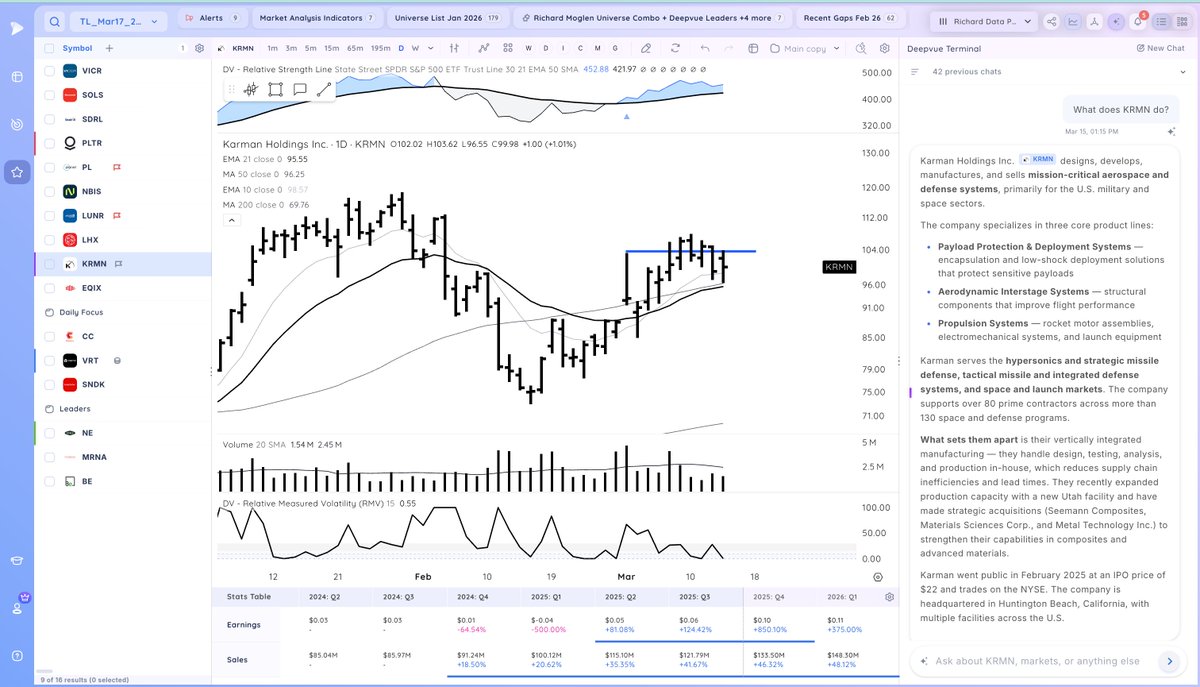Click the chart time axis settings icon
The width and height of the screenshot is (1200, 687).
point(877,577)
